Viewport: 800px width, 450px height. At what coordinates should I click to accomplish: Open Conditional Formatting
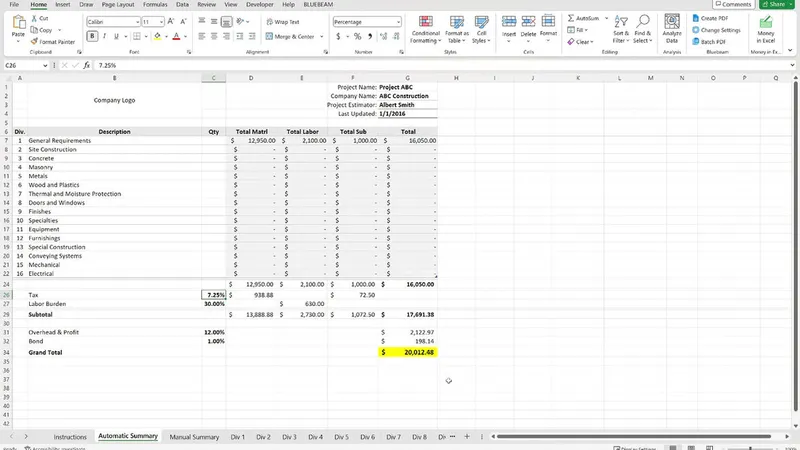pos(426,29)
